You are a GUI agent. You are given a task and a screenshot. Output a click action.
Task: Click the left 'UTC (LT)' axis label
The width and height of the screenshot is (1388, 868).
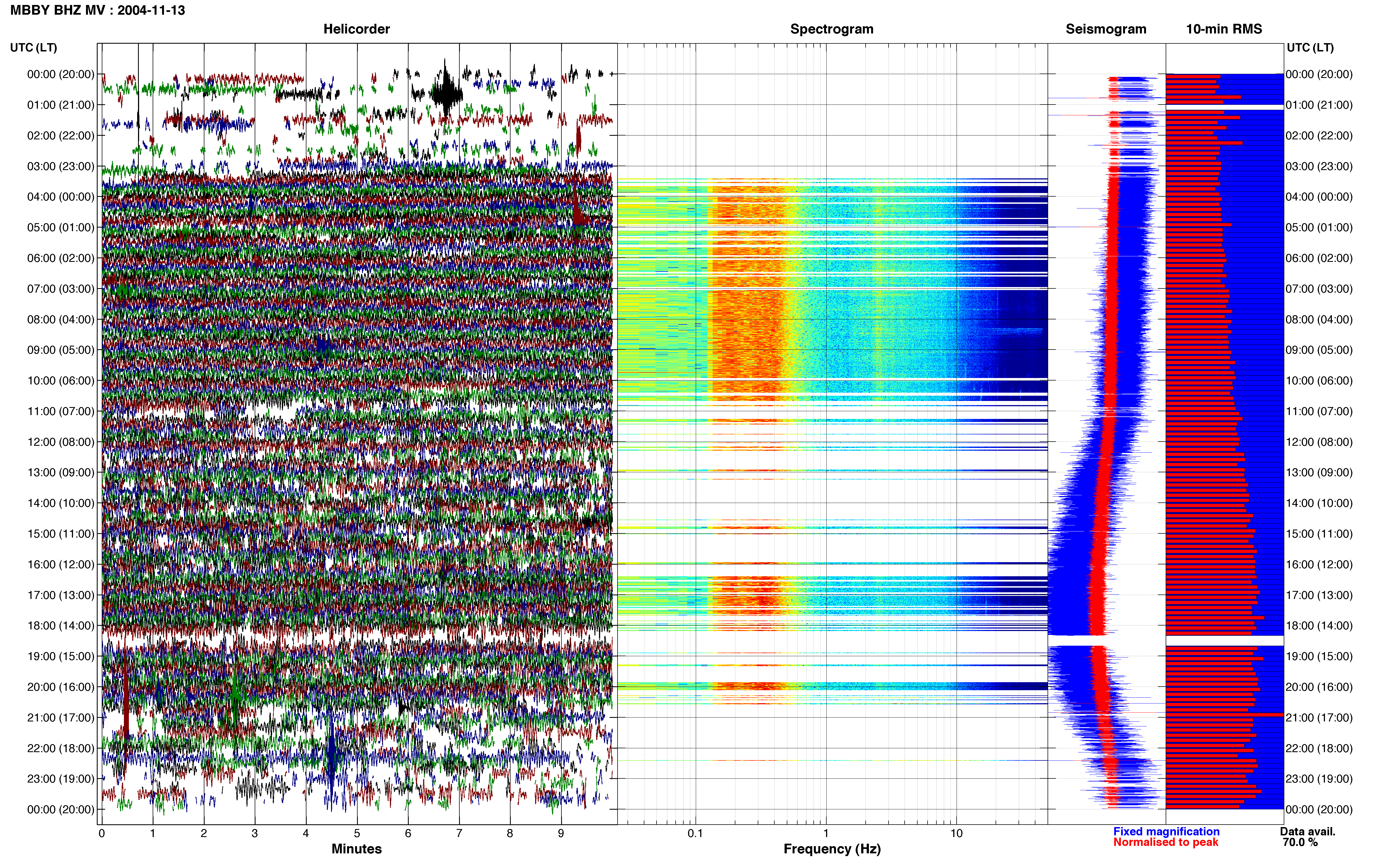[x=33, y=48]
